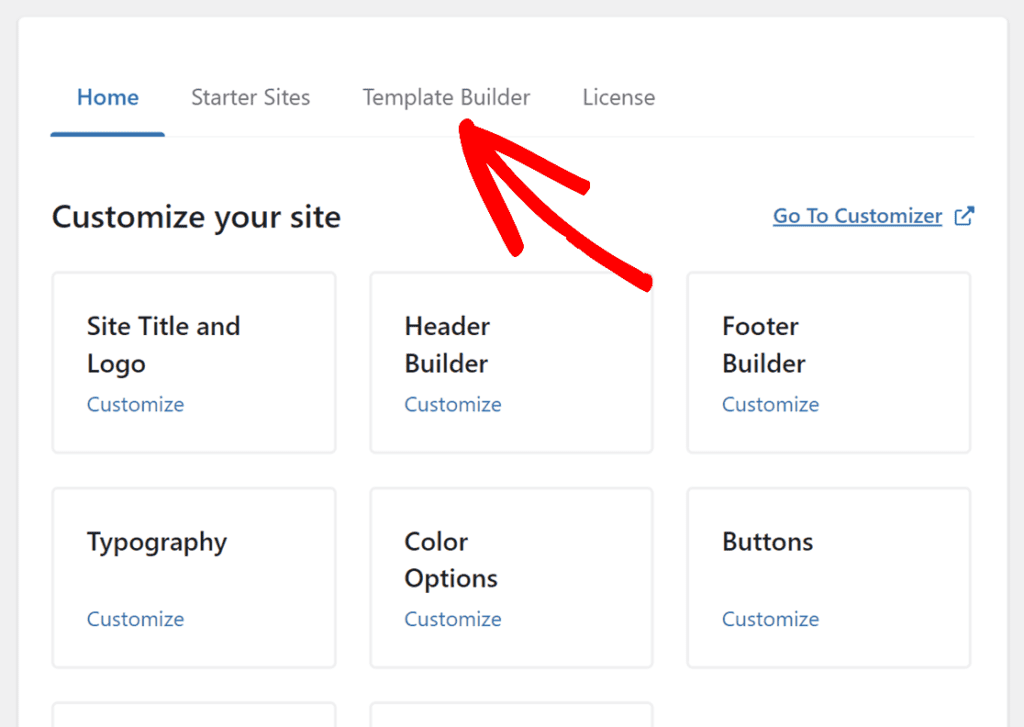
Task: Click Customize under Color Options
Action: pos(453,620)
